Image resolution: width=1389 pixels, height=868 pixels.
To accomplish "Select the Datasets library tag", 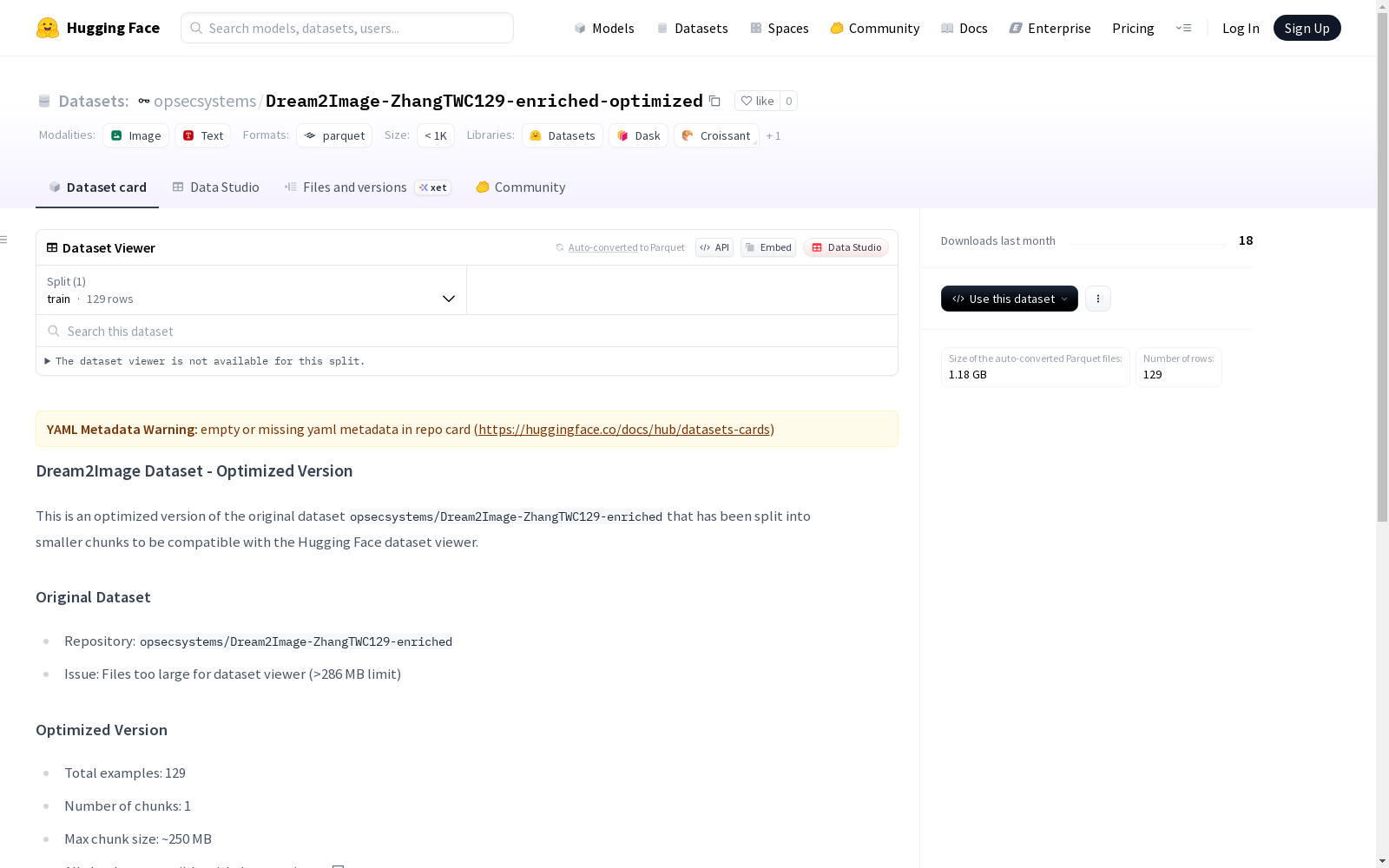I will 563,135.
